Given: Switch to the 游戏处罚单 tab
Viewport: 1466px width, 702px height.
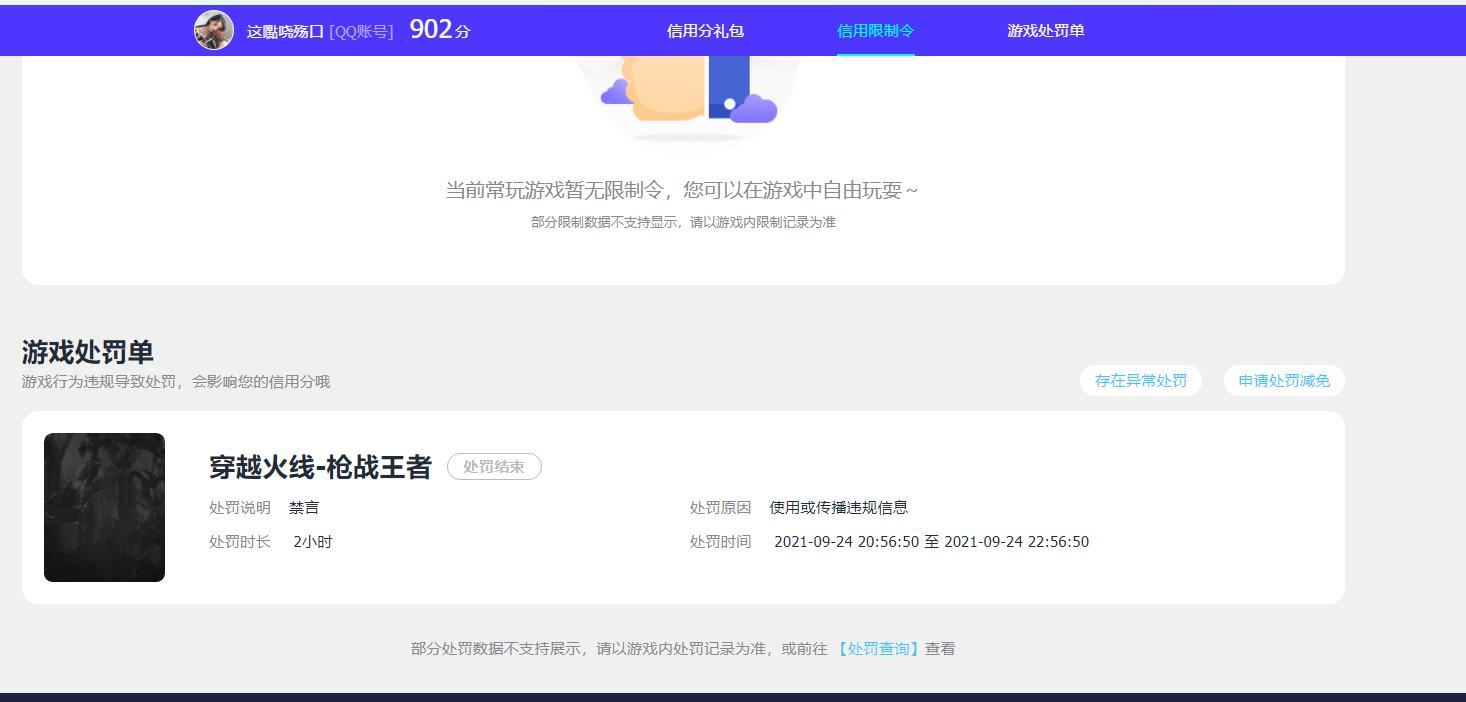Looking at the screenshot, I should [x=1044, y=31].
